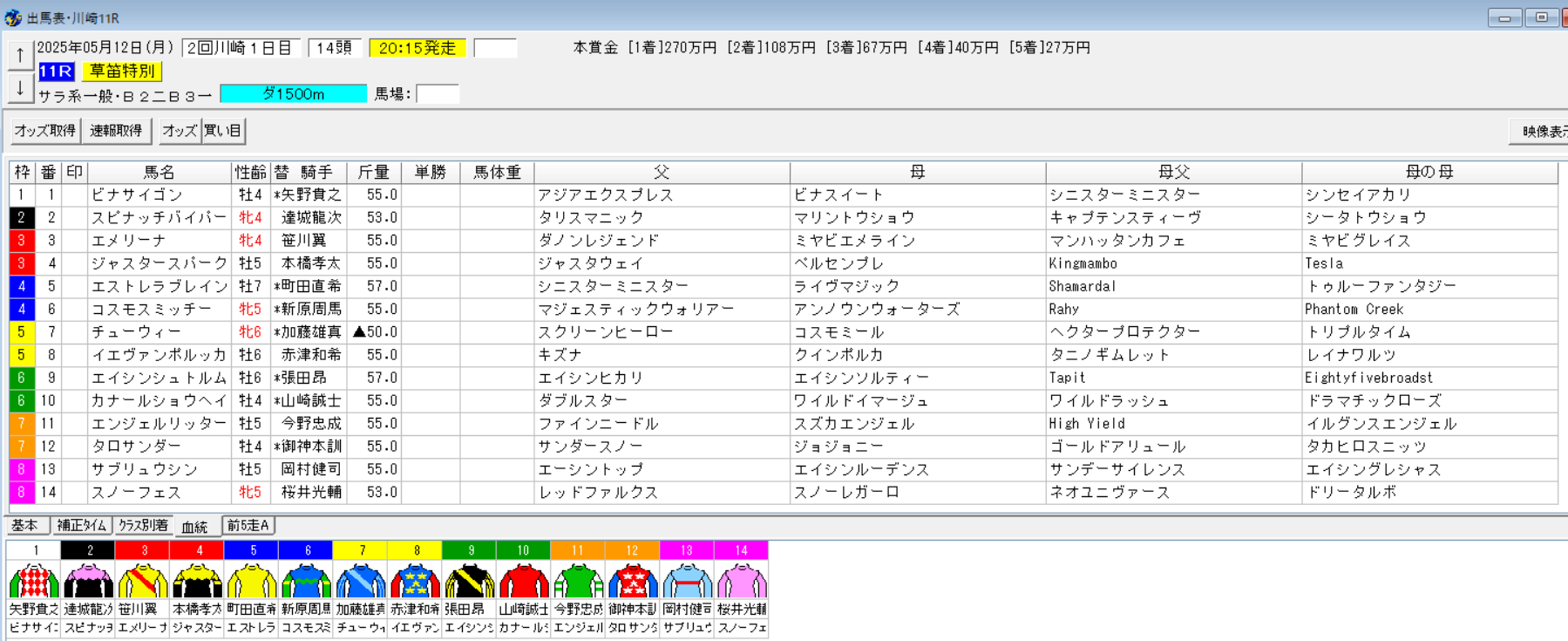Select horse name タロサンダー
Screen dimensions: 1568x641
point(136,447)
